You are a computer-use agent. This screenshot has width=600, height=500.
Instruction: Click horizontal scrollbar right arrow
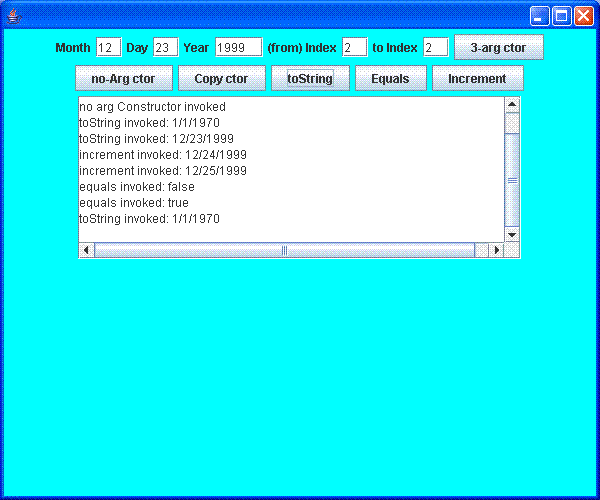pyautogui.click(x=496, y=250)
